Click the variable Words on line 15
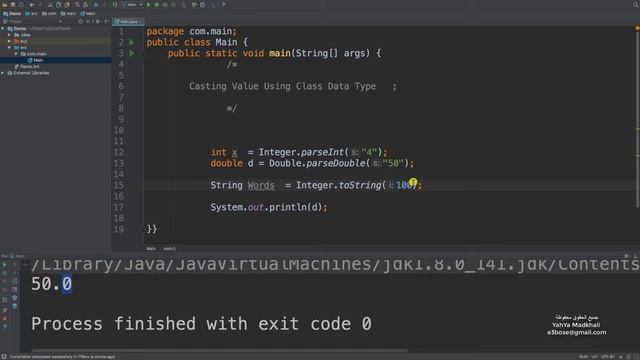 [261, 185]
